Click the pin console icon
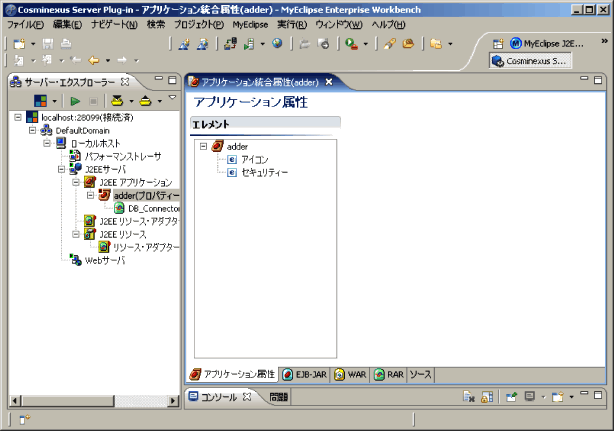Screen dimensions: 614x431 (511, 397)
